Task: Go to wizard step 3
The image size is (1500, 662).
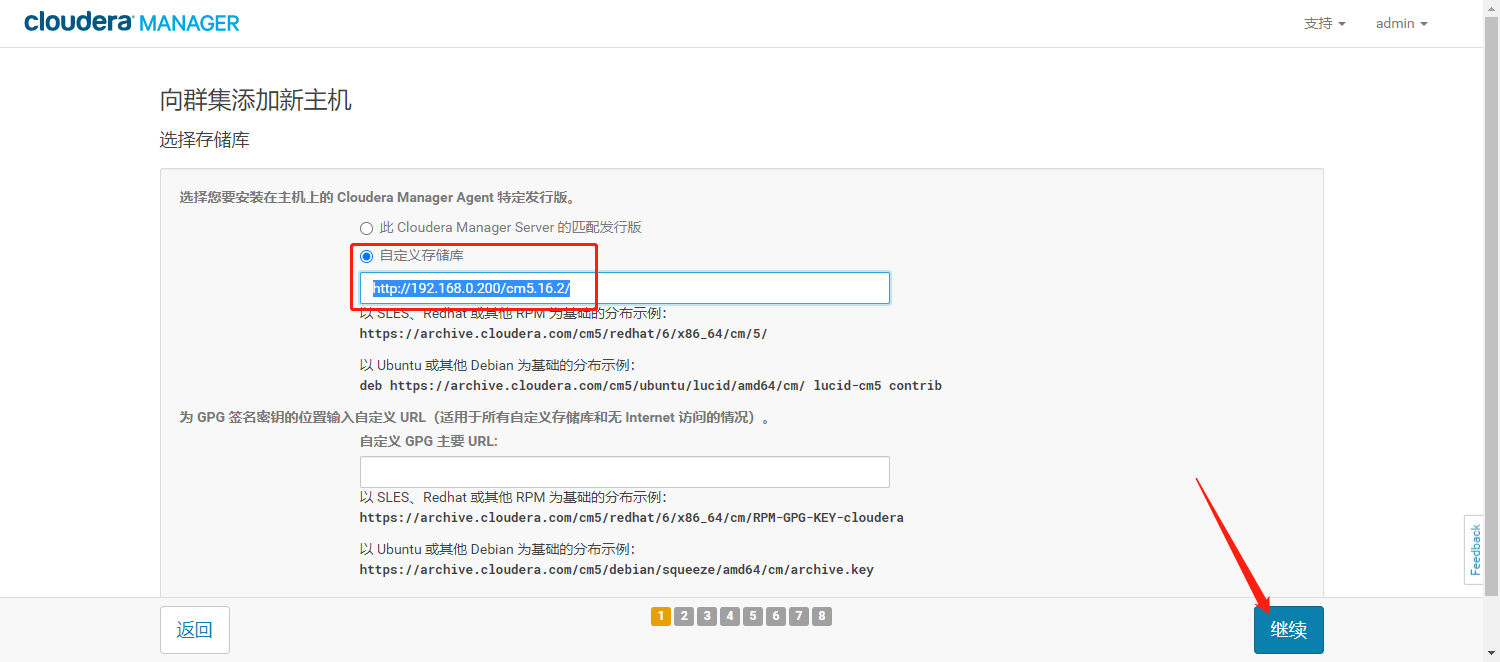Action: tap(707, 616)
